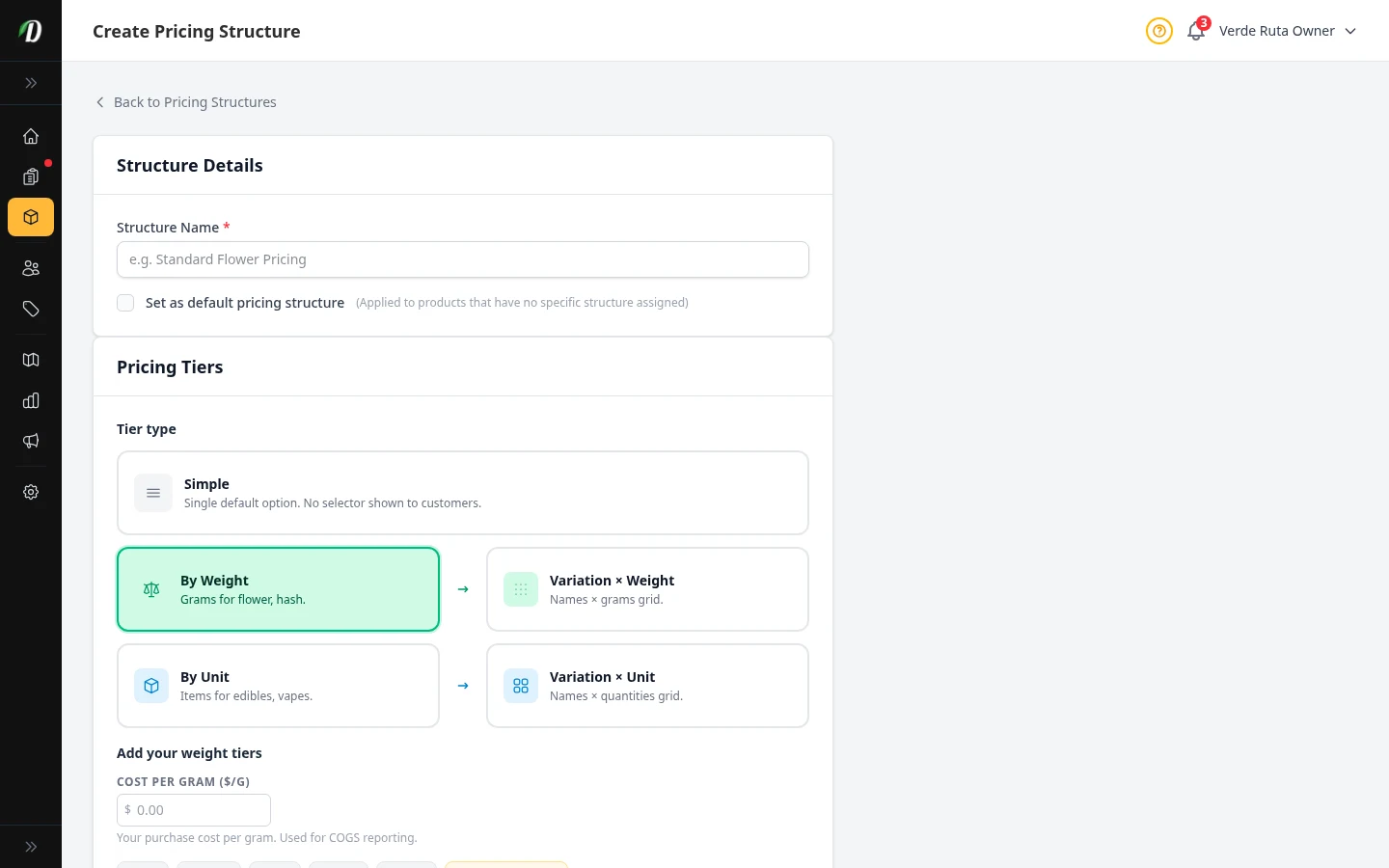Select the Simple tier type option
This screenshot has height=868, width=1389.
coord(463,492)
